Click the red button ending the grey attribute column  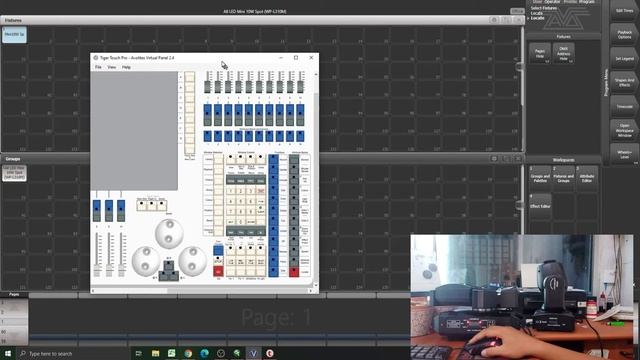pyautogui.click(x=294, y=272)
